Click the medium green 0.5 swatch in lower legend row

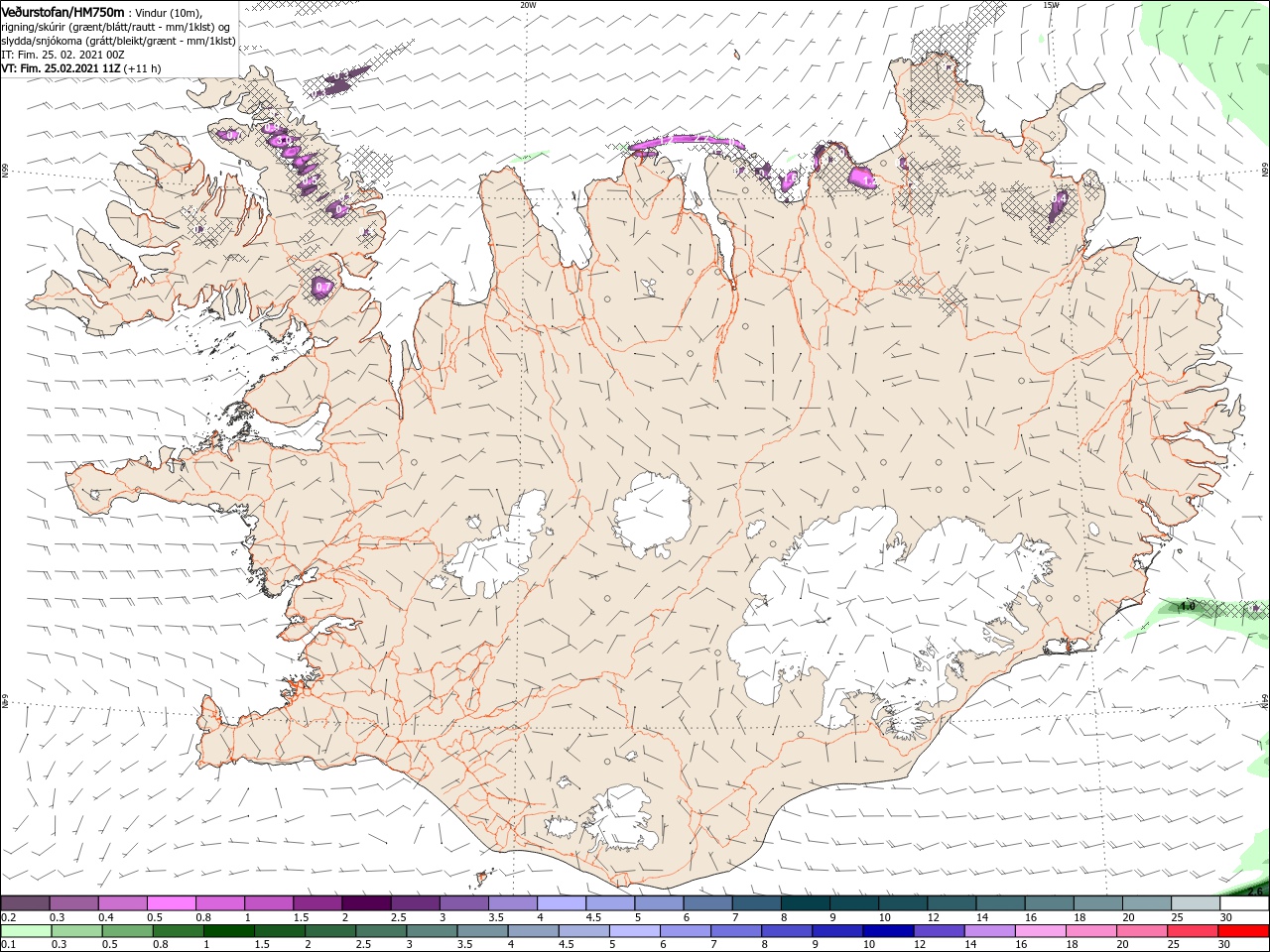coord(127,931)
